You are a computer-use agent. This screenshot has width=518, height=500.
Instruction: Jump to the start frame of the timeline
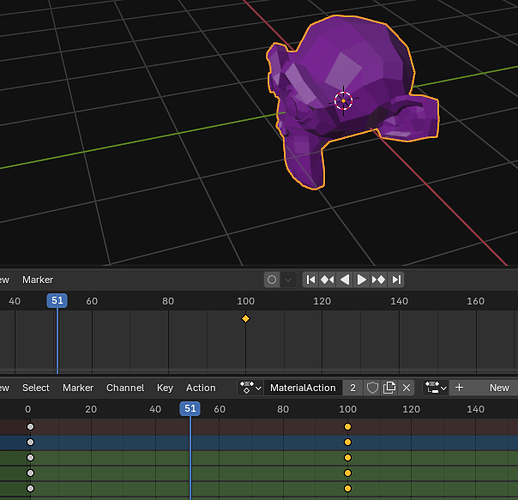pyautogui.click(x=310, y=280)
